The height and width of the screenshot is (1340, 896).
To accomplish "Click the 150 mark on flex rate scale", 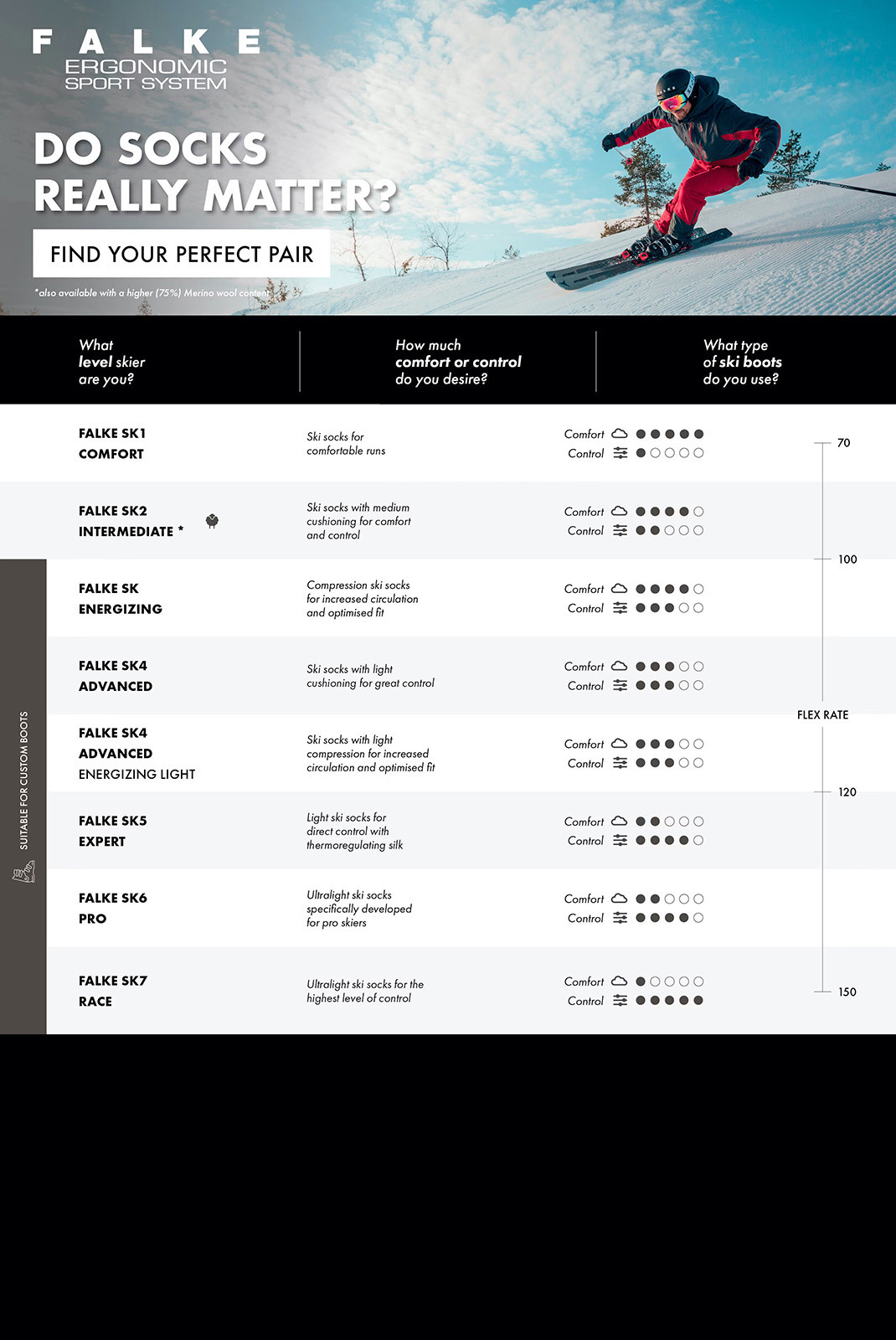I will click(847, 992).
